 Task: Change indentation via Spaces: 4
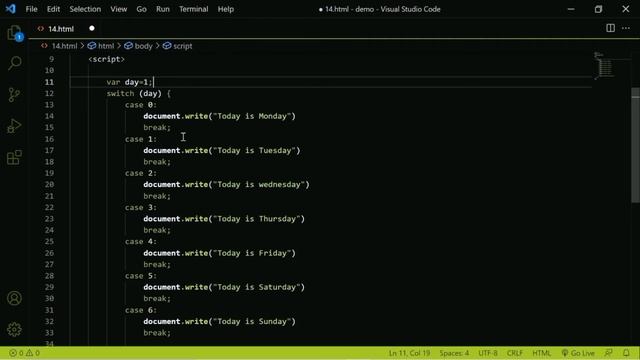tap(454, 353)
